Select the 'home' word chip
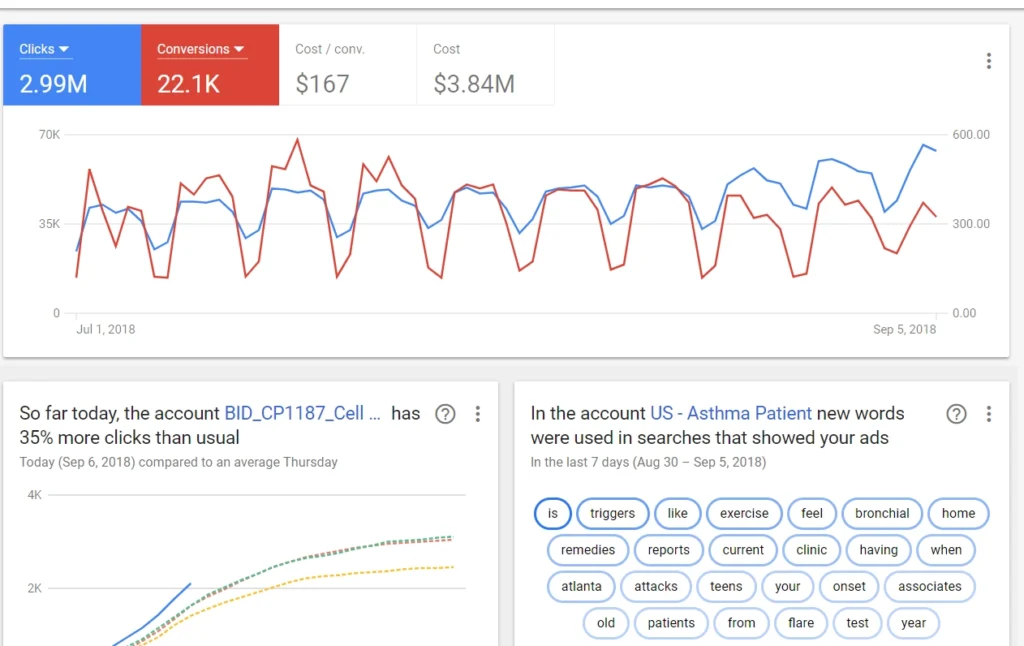1024x646 pixels. pyautogui.click(x=958, y=513)
